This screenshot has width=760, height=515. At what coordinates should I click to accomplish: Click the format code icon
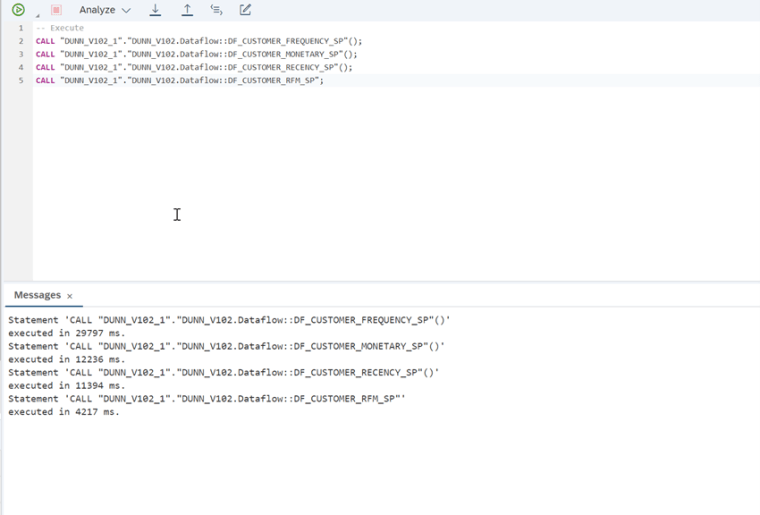pos(216,10)
